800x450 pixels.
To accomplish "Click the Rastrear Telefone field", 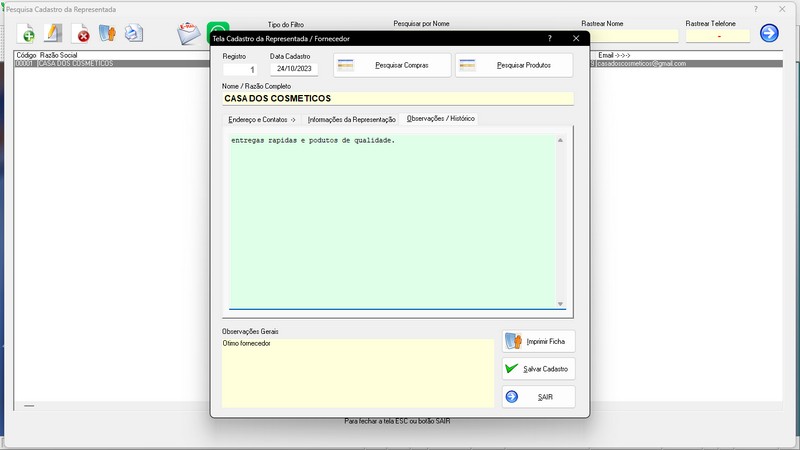I will (718, 36).
